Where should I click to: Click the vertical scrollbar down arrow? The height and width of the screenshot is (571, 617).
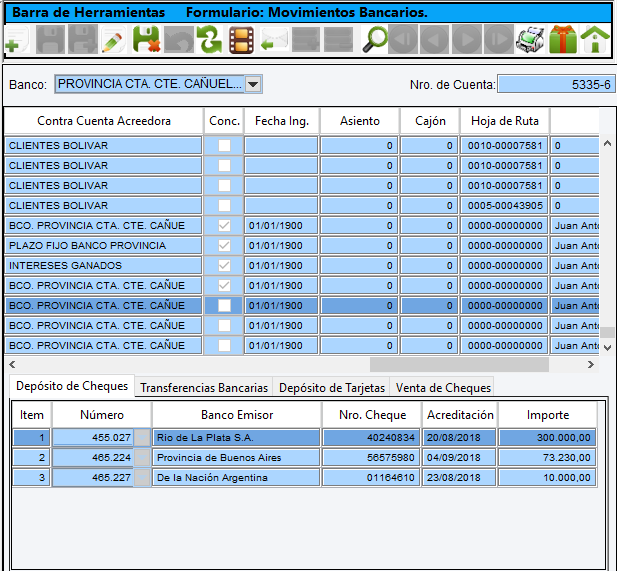tap(608, 348)
